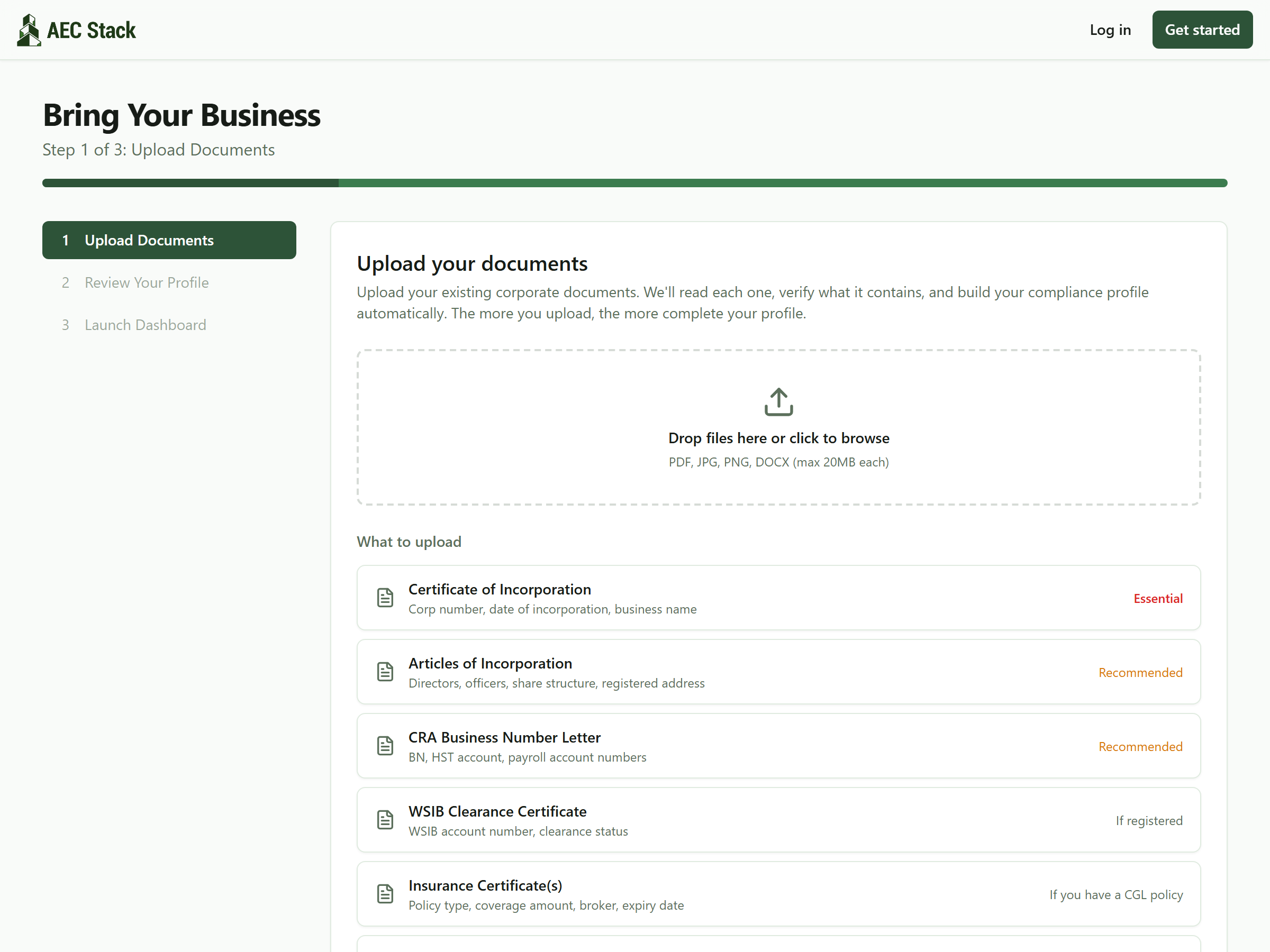Click the Upload your documents heading

[x=472, y=264]
